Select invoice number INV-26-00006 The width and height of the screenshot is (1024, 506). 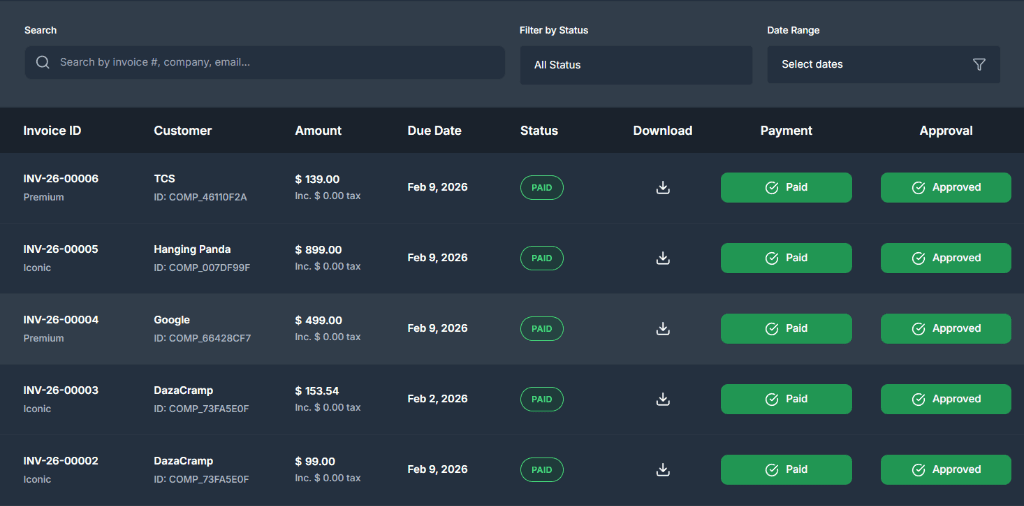pos(61,179)
